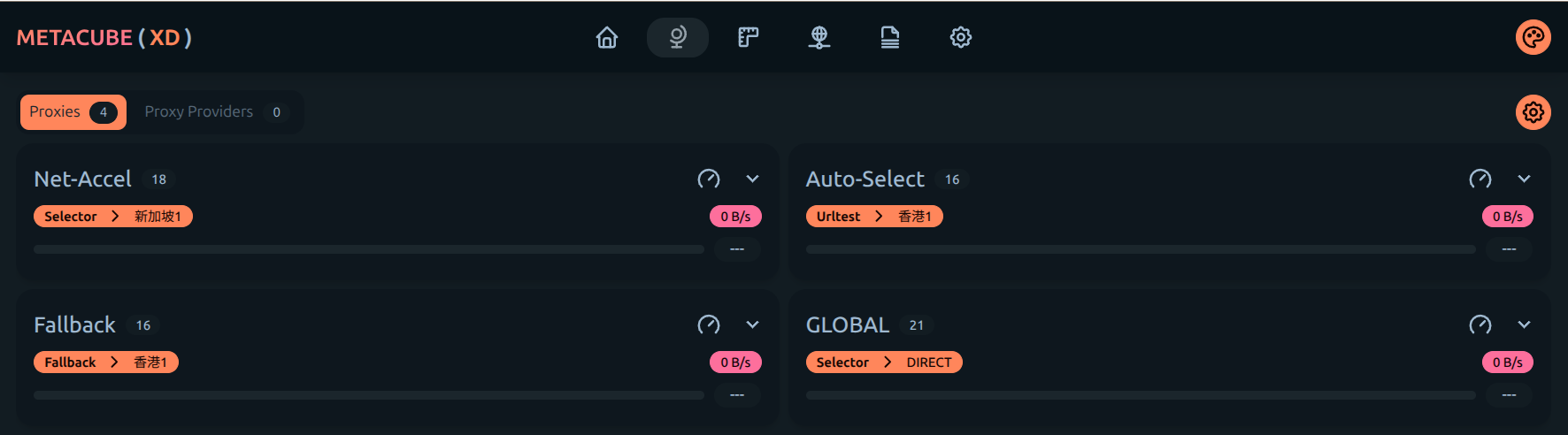Click the METACUBE (XD) logo link
The width and height of the screenshot is (1568, 435).
click(x=104, y=38)
